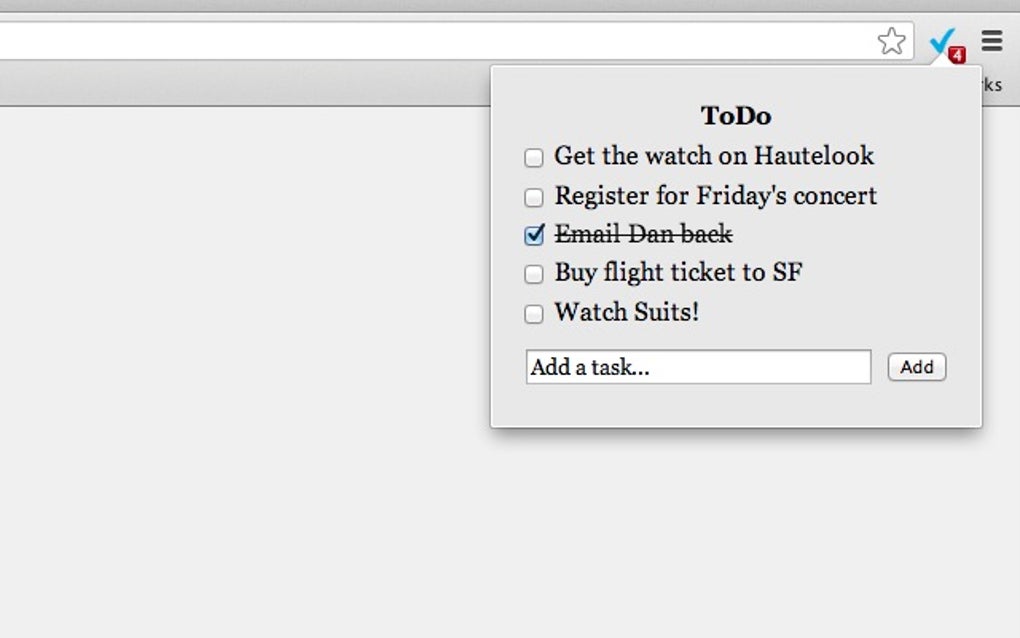
Task: Click the 'Get the watch on Hautelook' label text
Action: coord(714,156)
